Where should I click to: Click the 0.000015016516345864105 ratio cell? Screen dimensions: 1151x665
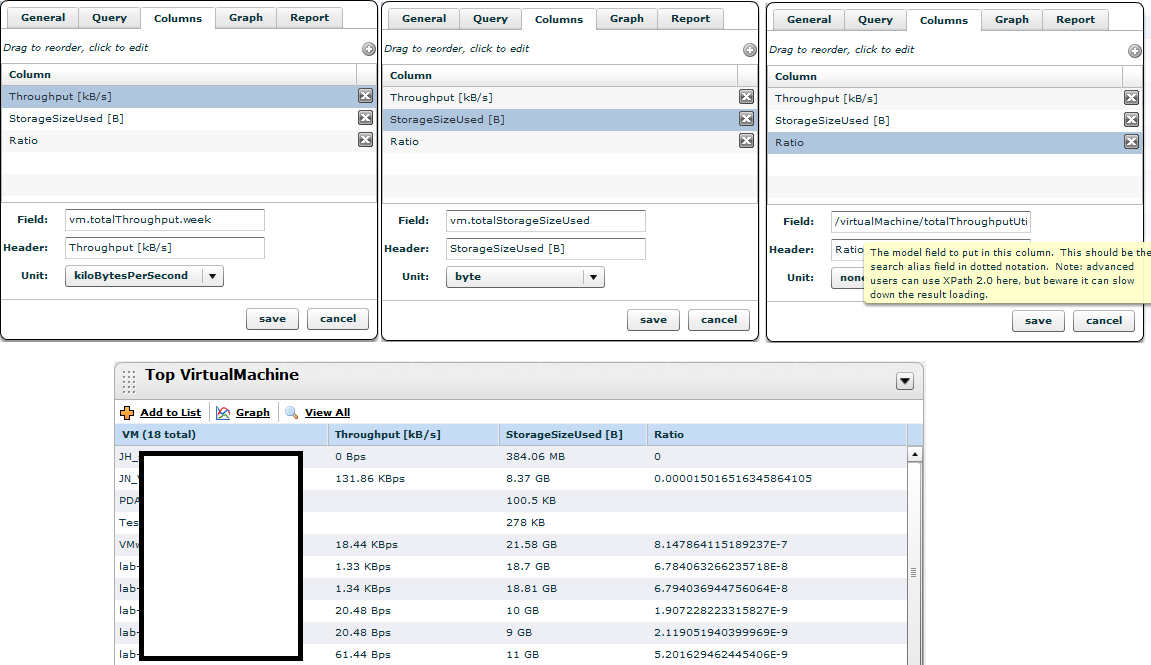(x=733, y=479)
